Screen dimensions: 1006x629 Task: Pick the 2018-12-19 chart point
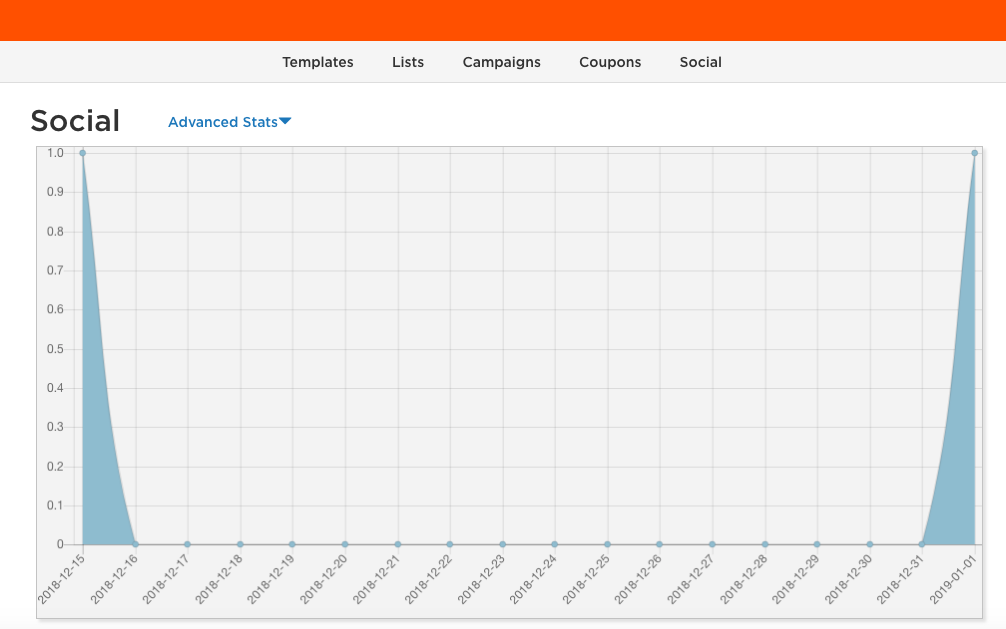pos(292,545)
